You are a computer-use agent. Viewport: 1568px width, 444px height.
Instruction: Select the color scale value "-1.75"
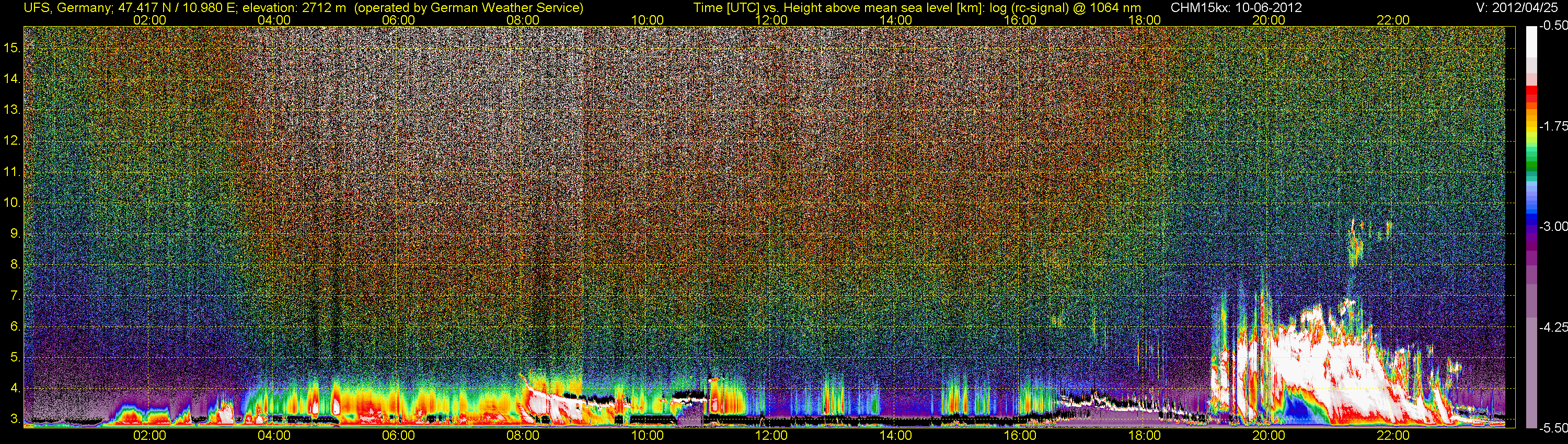click(x=1553, y=126)
